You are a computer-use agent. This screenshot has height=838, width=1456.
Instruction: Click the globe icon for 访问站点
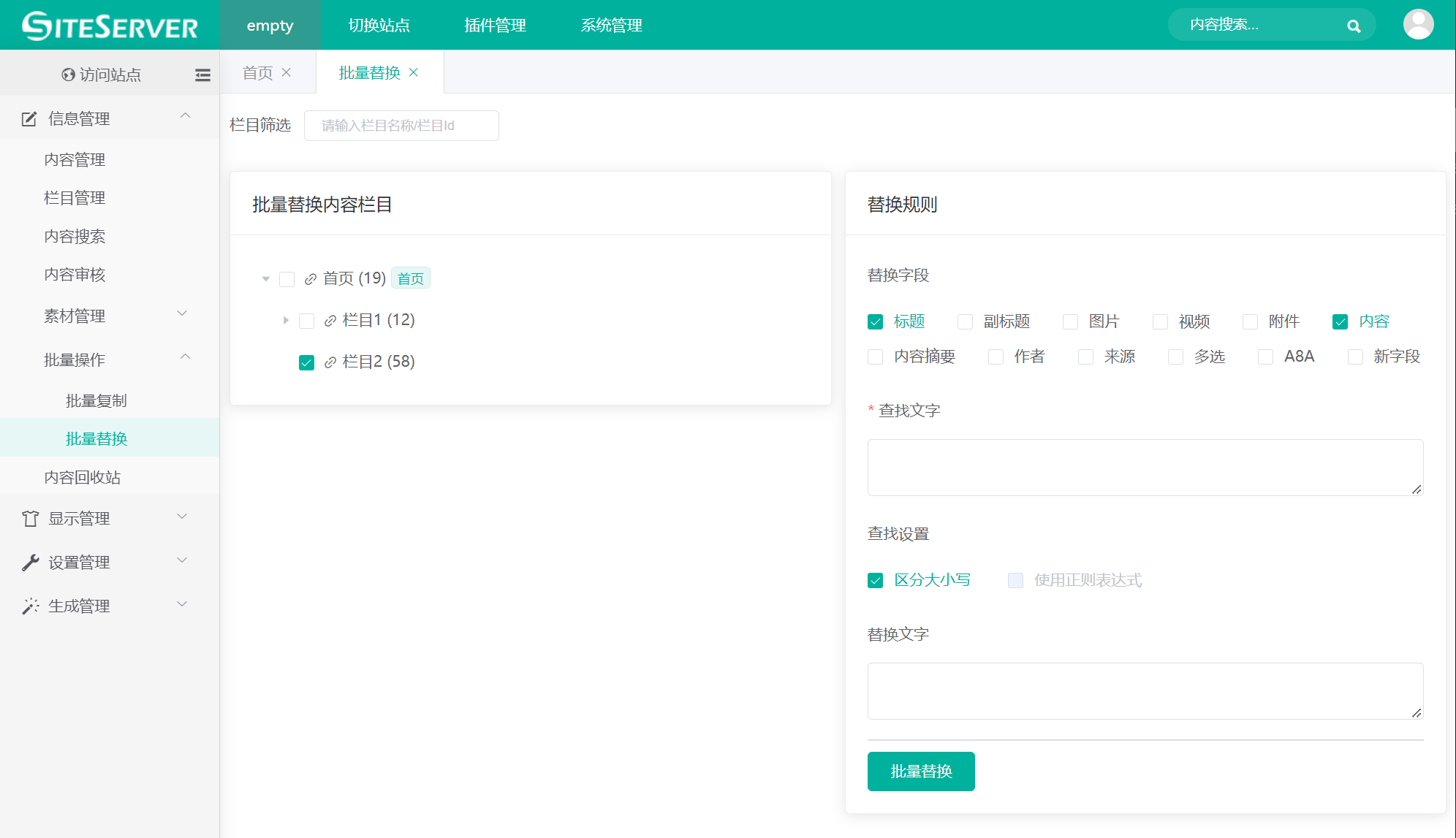pos(69,75)
